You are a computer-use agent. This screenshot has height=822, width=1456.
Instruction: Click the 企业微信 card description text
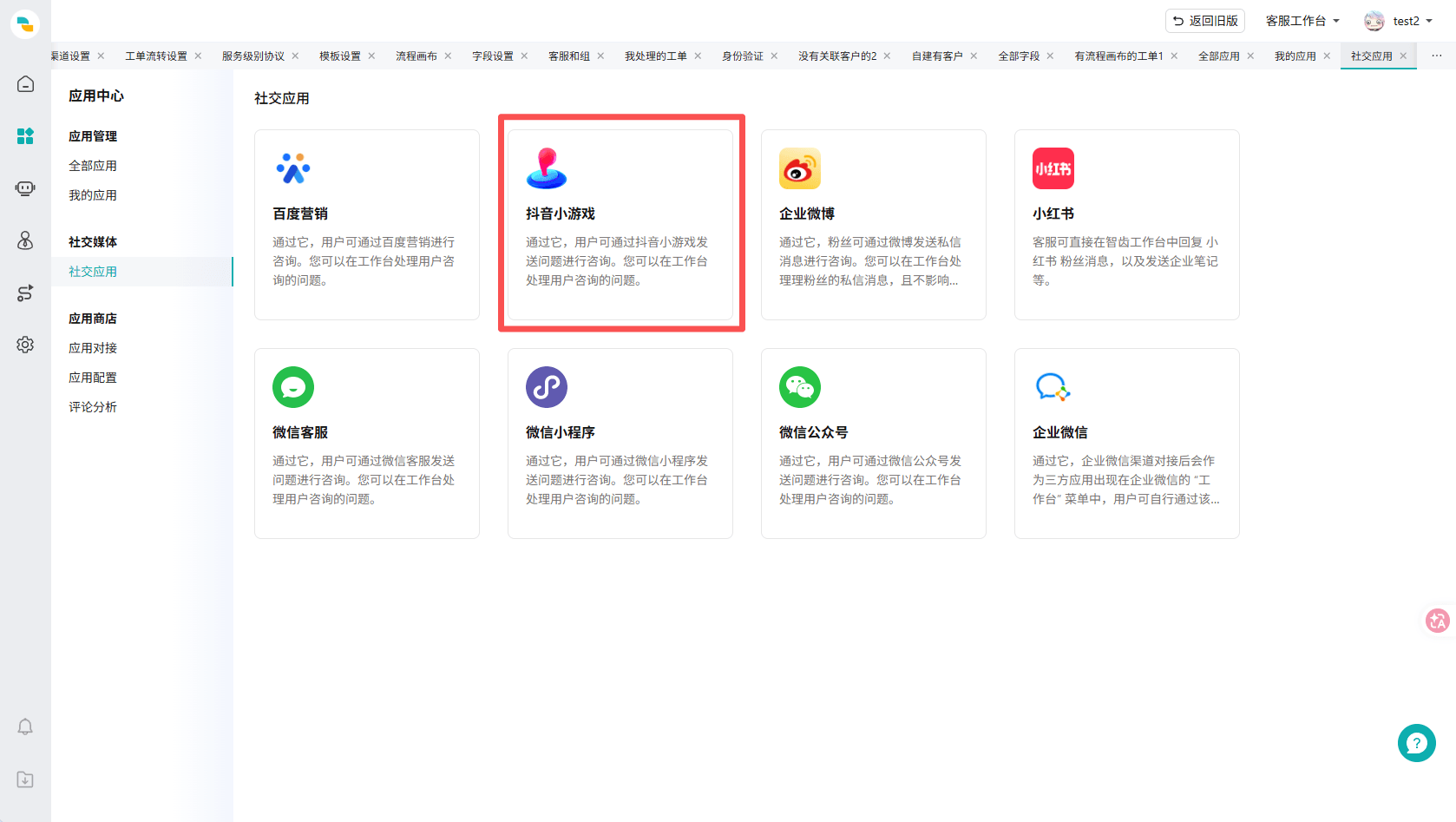[x=1126, y=480]
